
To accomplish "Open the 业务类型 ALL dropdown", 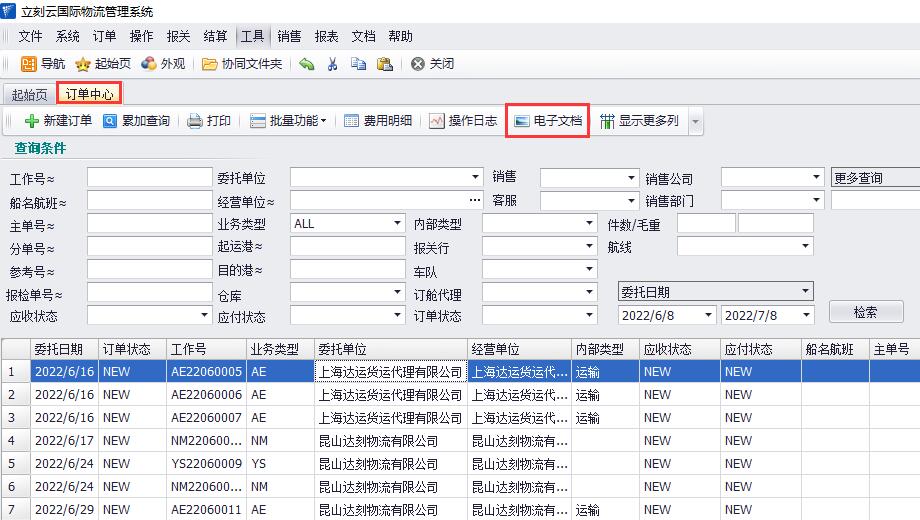I will (x=397, y=224).
